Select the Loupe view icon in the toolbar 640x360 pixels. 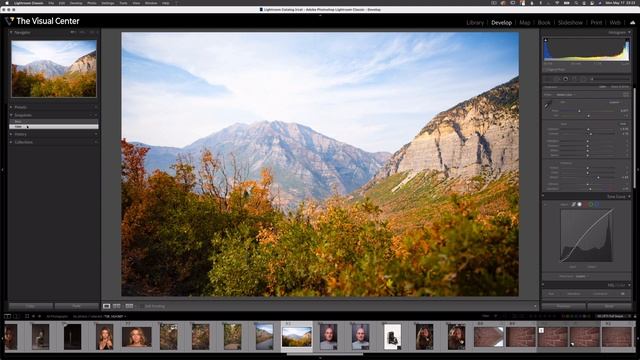click(x=107, y=306)
